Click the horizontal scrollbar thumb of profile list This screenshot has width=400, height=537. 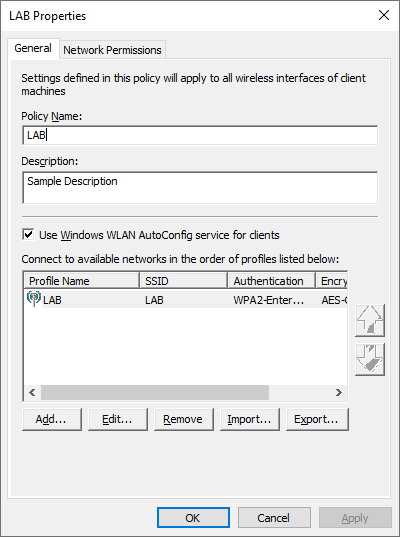tap(155, 392)
